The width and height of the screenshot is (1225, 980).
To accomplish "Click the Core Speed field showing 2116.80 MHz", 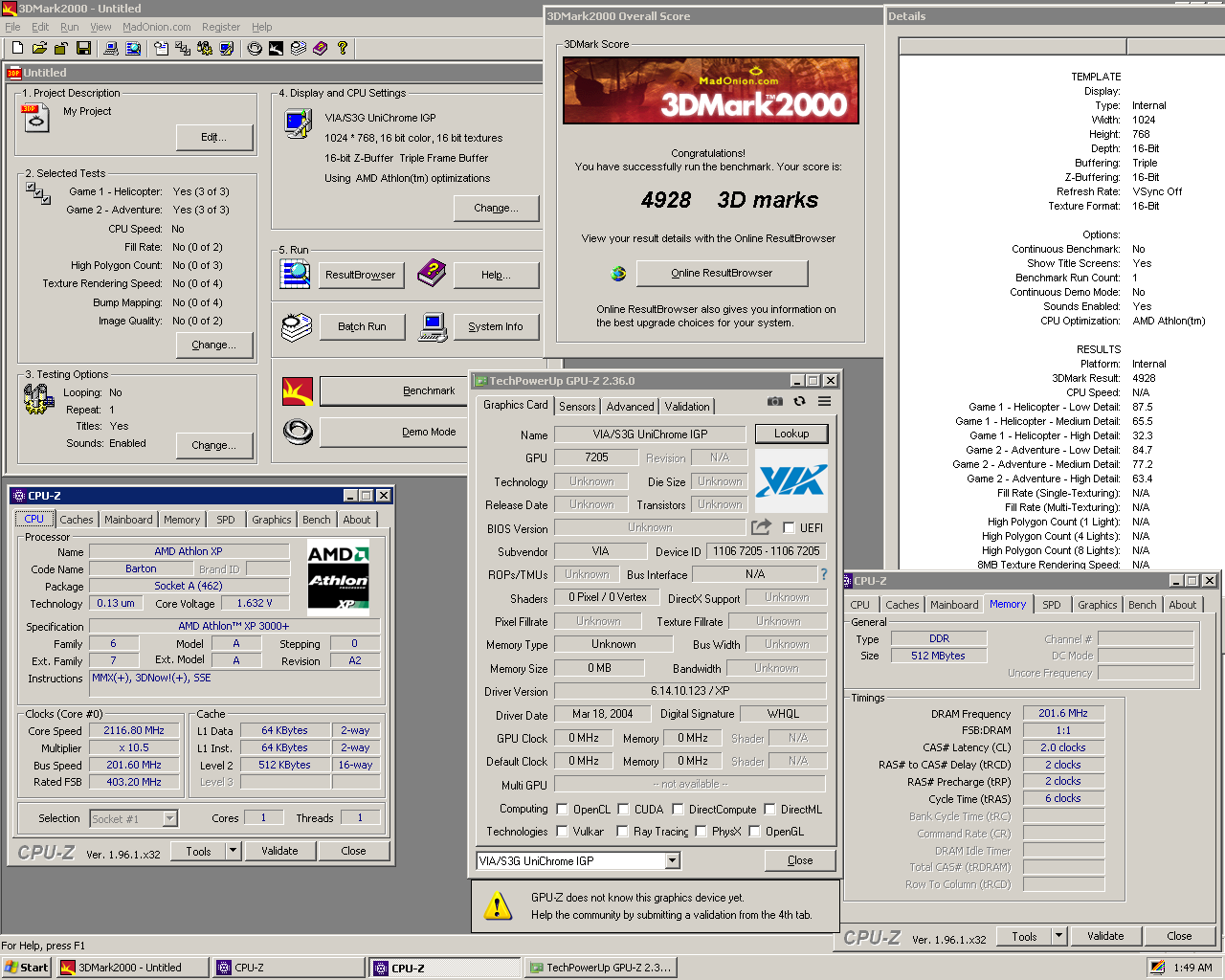I will click(134, 730).
